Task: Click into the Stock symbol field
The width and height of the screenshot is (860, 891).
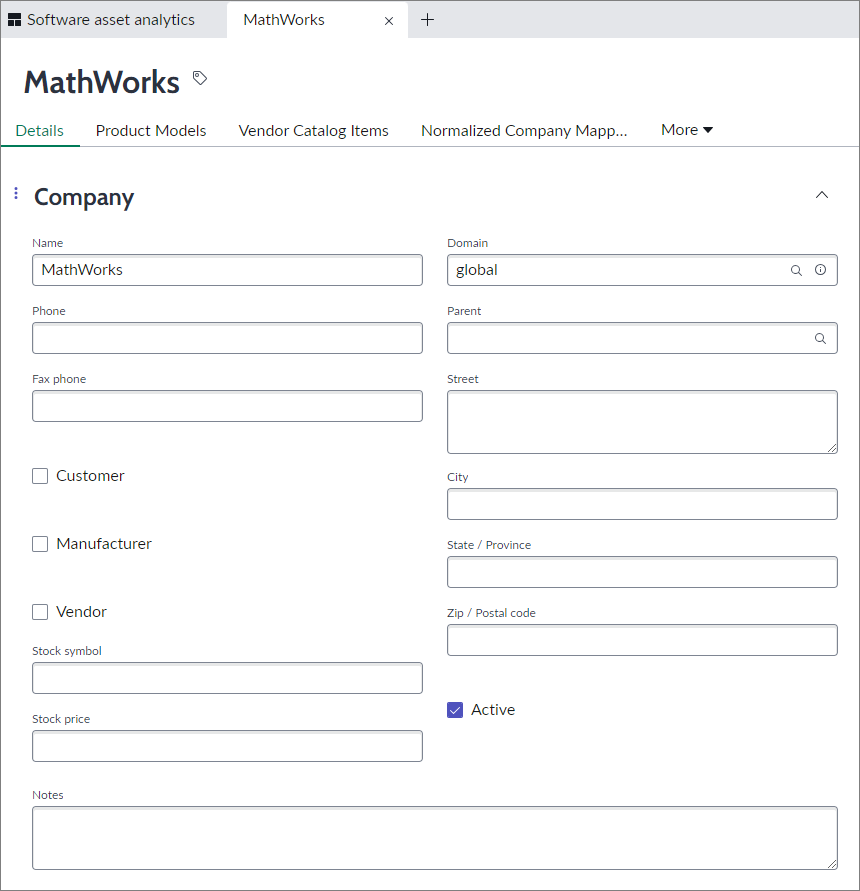Action: click(x=227, y=678)
